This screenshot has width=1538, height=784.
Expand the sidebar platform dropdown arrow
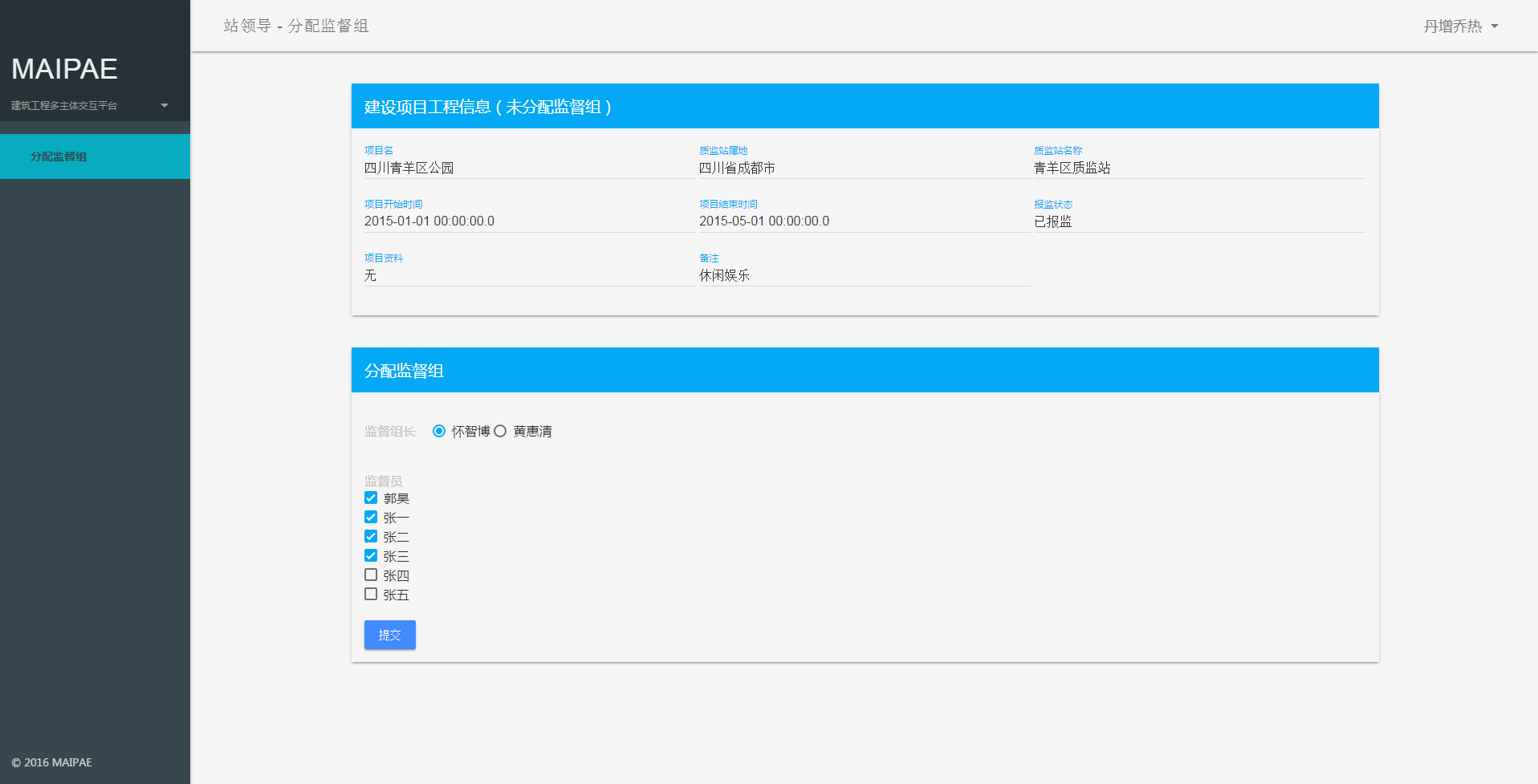[165, 105]
